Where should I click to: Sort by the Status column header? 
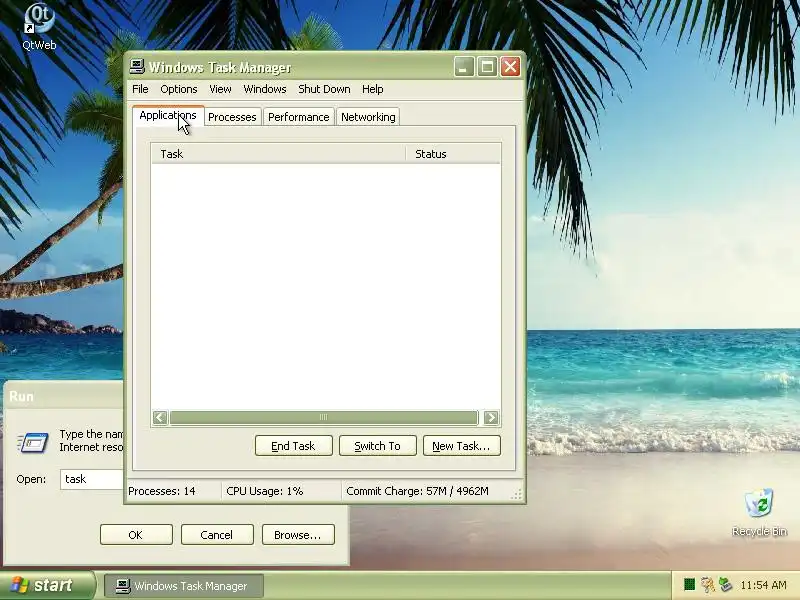(x=453, y=154)
